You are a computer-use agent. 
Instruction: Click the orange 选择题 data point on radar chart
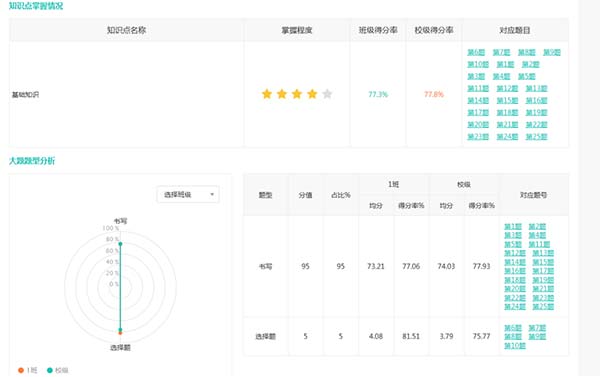pos(120,333)
